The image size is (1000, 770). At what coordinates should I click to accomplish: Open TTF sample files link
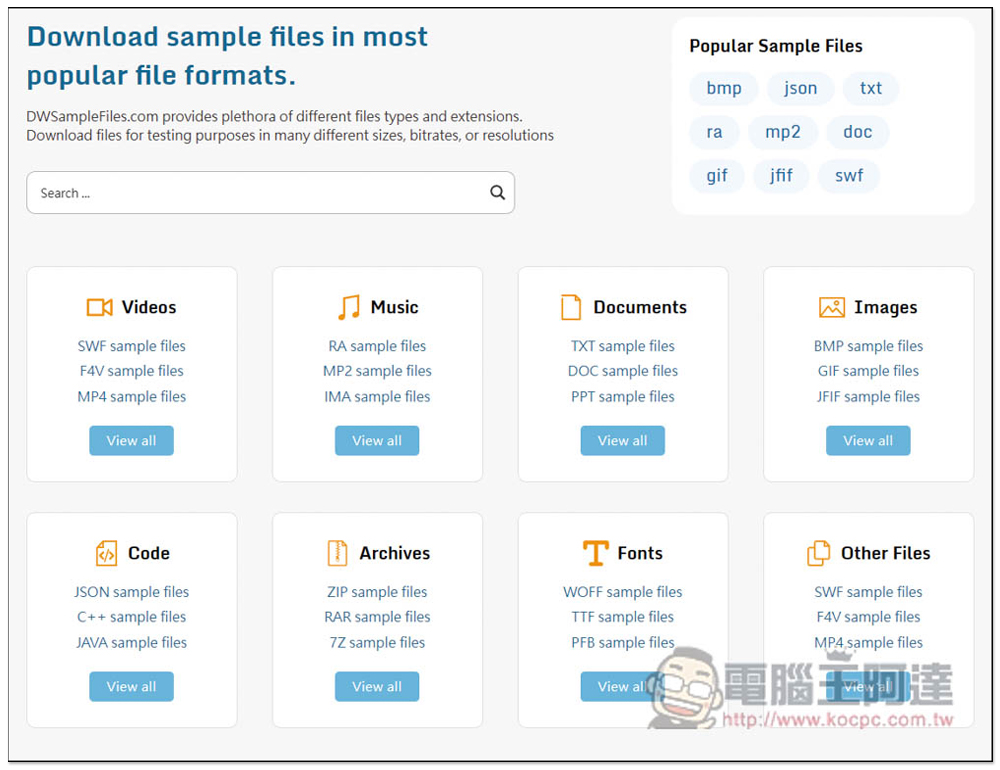click(x=622, y=617)
